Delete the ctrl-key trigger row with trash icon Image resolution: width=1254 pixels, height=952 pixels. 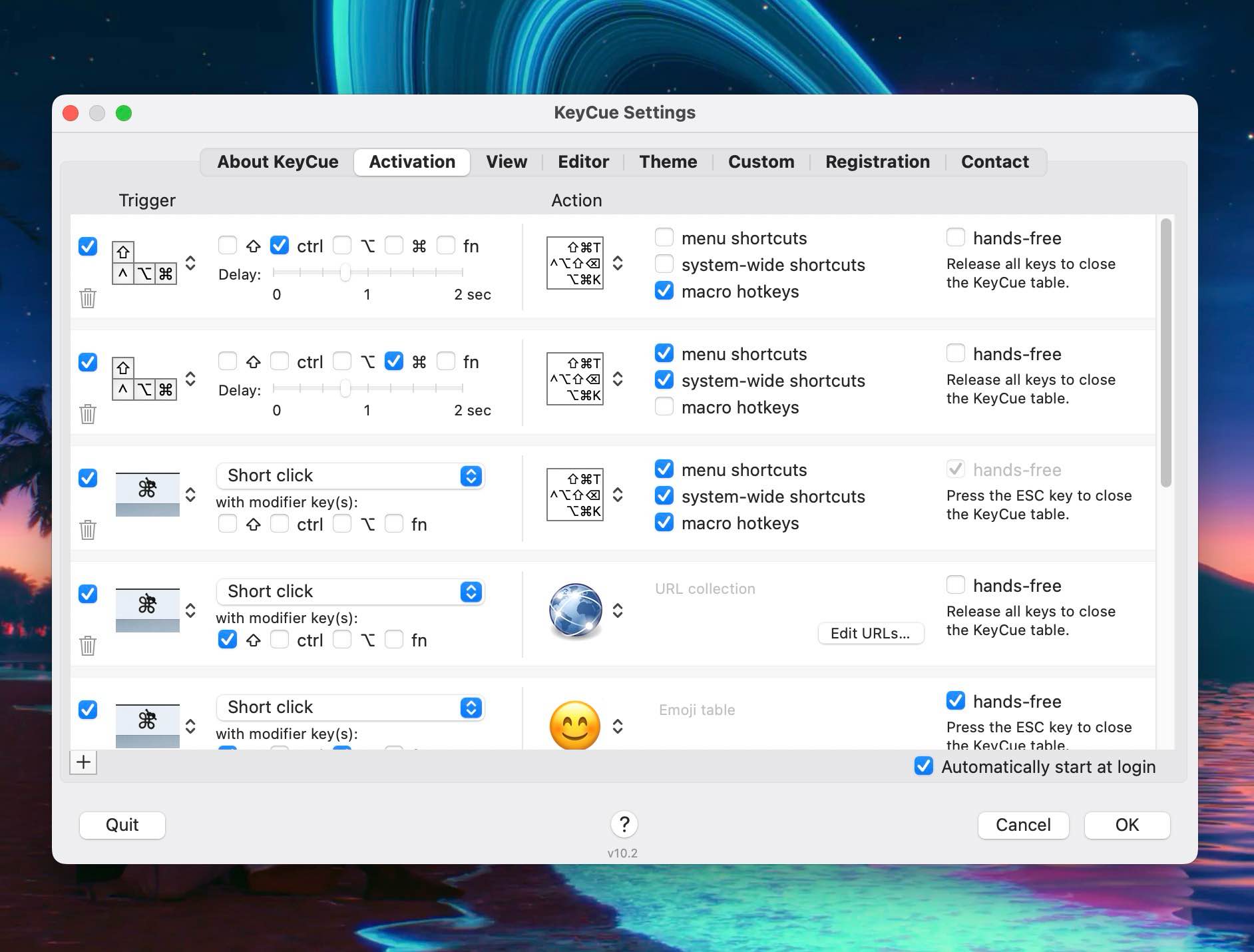[88, 298]
